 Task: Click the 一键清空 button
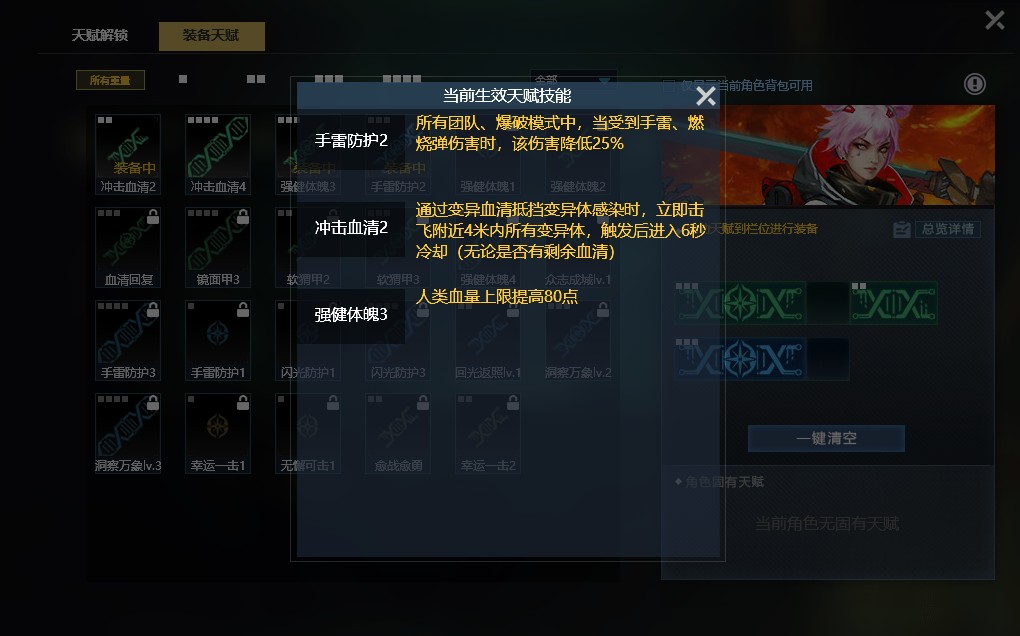point(826,438)
